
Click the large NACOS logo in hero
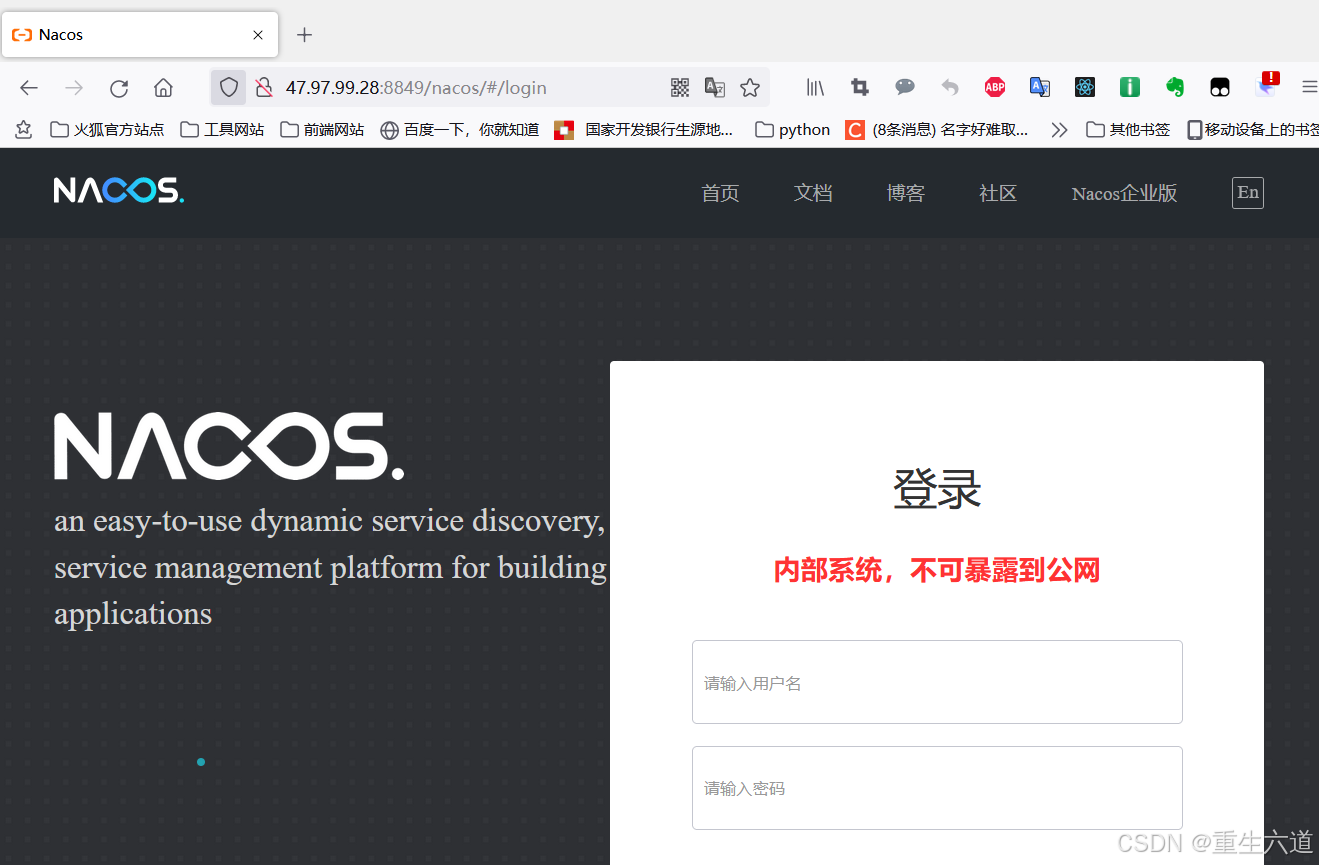(x=229, y=446)
